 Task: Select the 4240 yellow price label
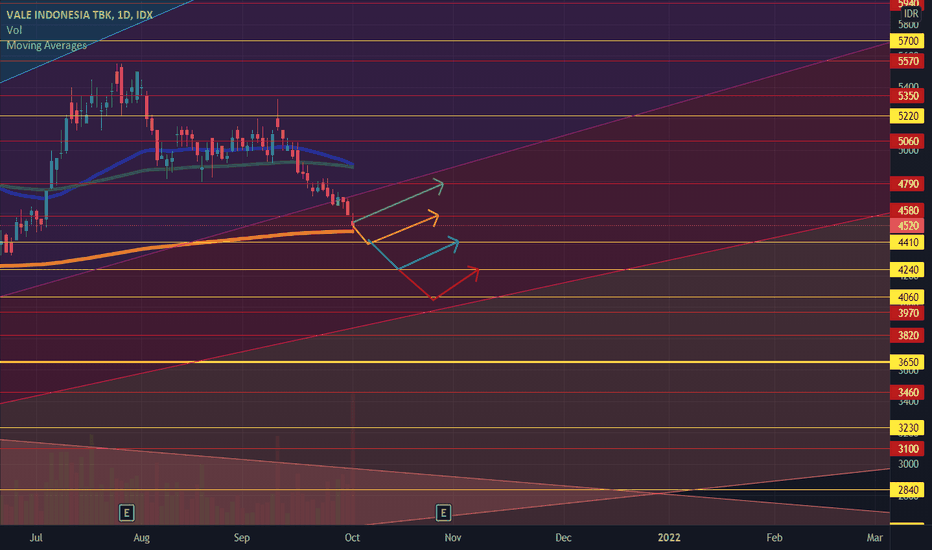[907, 270]
